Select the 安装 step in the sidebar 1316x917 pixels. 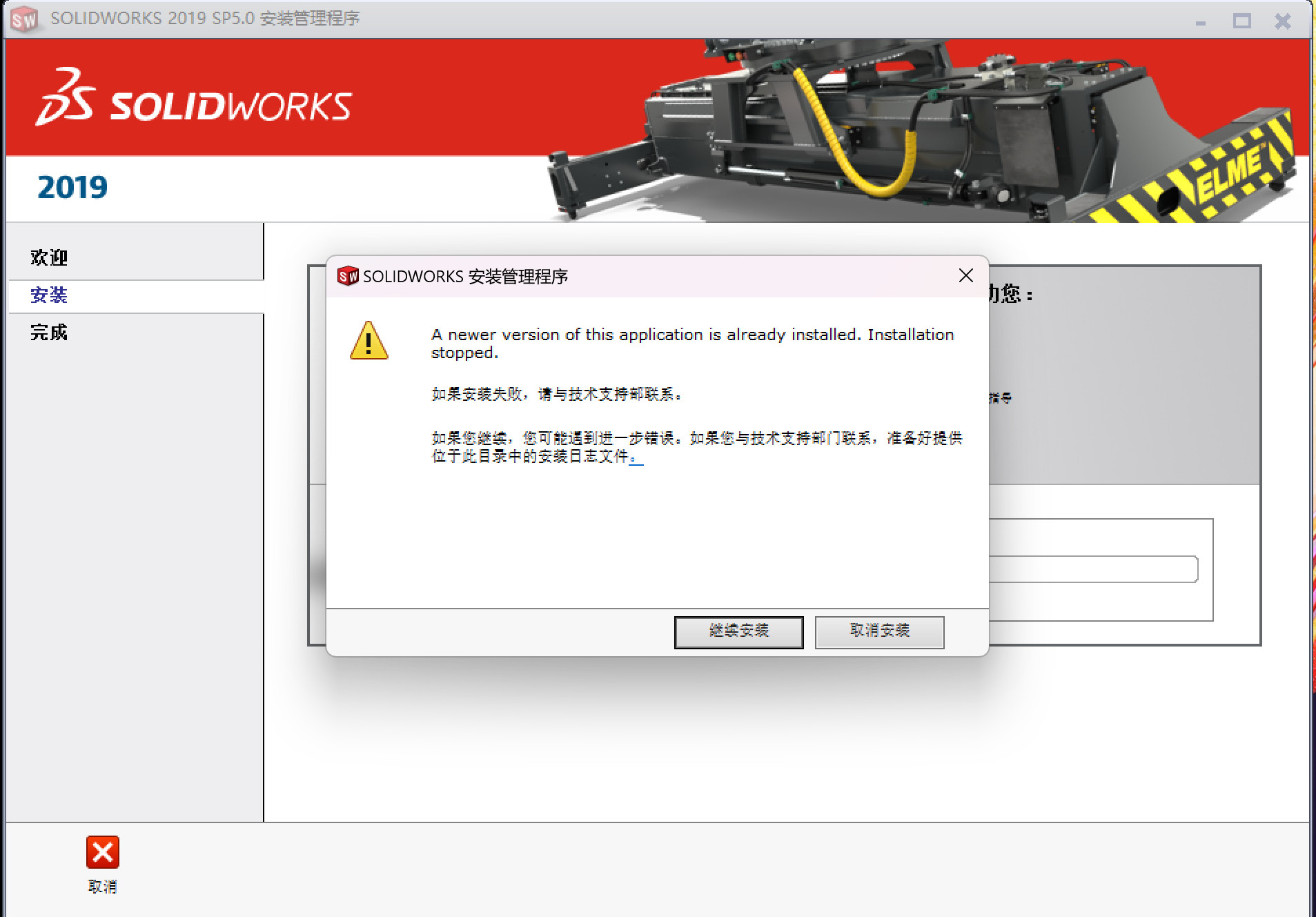(x=49, y=295)
